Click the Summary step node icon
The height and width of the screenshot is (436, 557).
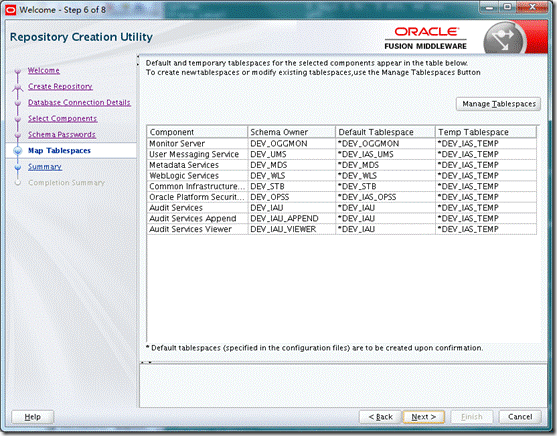pyautogui.click(x=18, y=167)
